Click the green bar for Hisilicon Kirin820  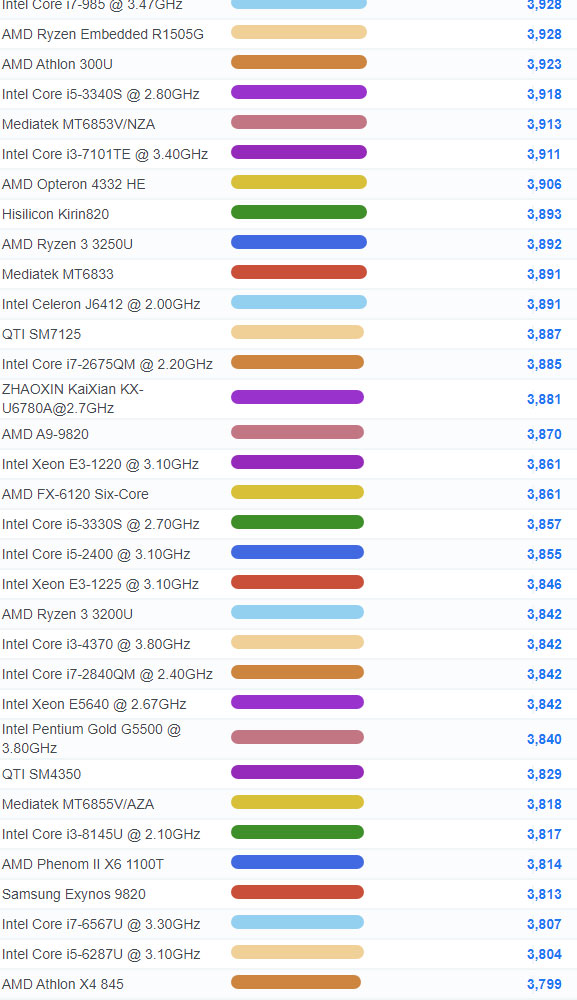(298, 212)
